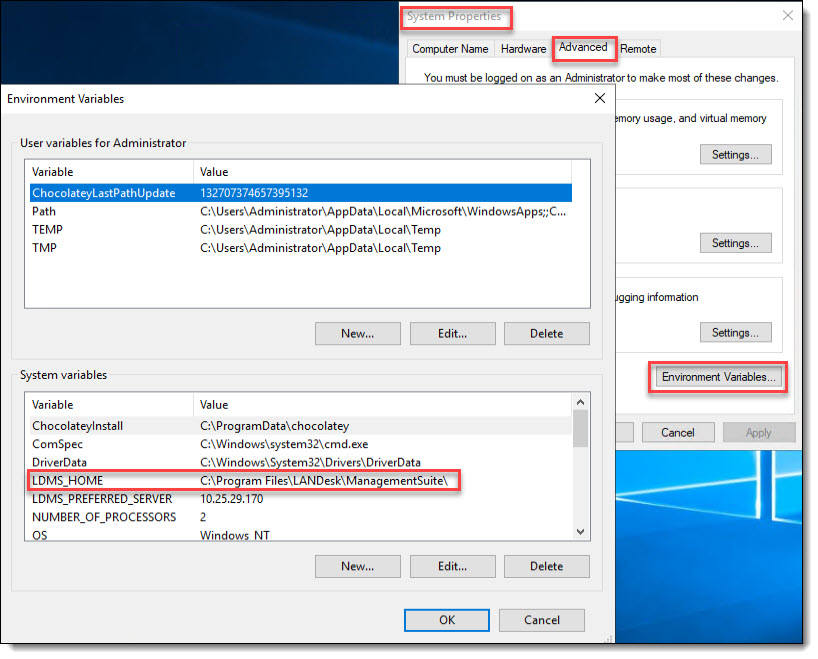Image resolution: width=818 pixels, height=659 pixels.
Task: Delete the selected user variable
Action: pos(546,333)
